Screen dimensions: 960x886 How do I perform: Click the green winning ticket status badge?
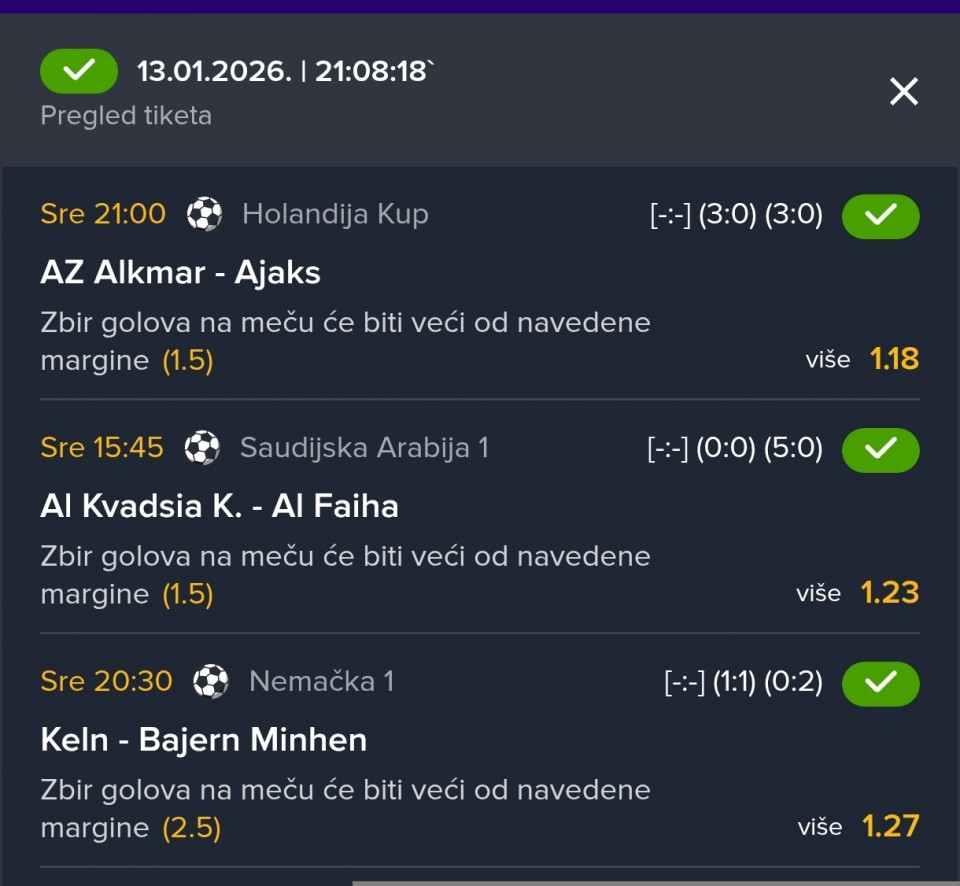click(79, 71)
